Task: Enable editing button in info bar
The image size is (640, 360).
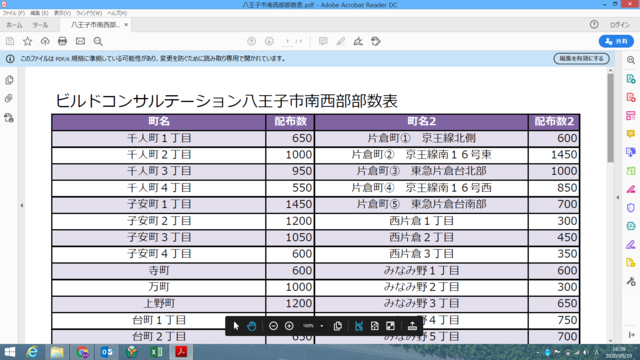Action: tap(581, 58)
